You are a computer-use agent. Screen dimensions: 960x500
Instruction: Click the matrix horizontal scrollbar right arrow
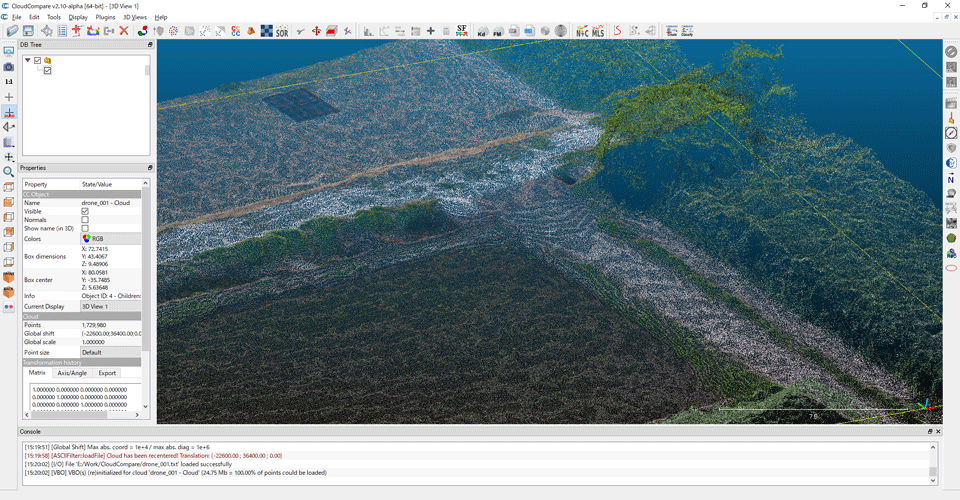tap(137, 415)
